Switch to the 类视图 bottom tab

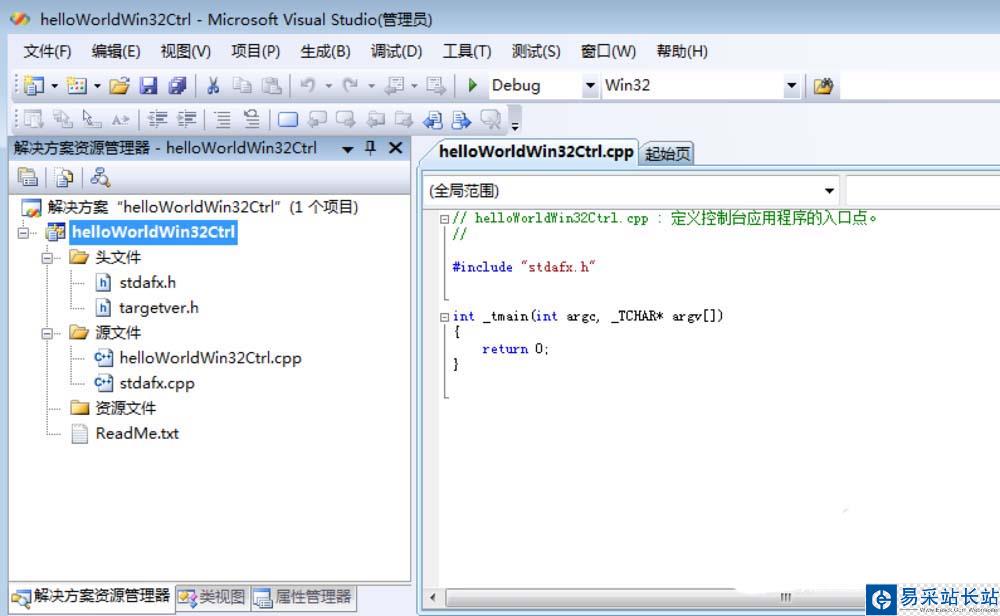coord(212,597)
